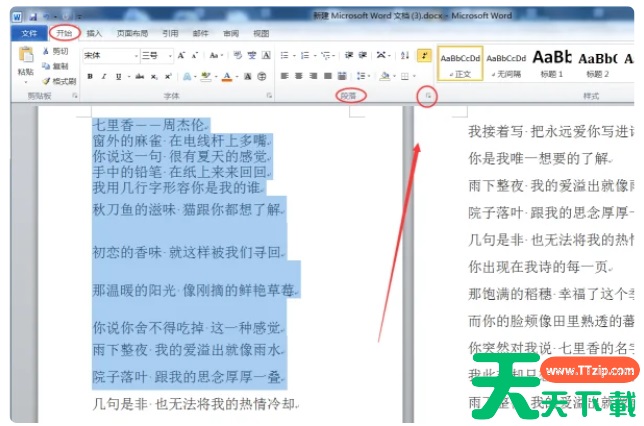Toggle underline formatting
644x426 pixels.
pyautogui.click(x=118, y=76)
